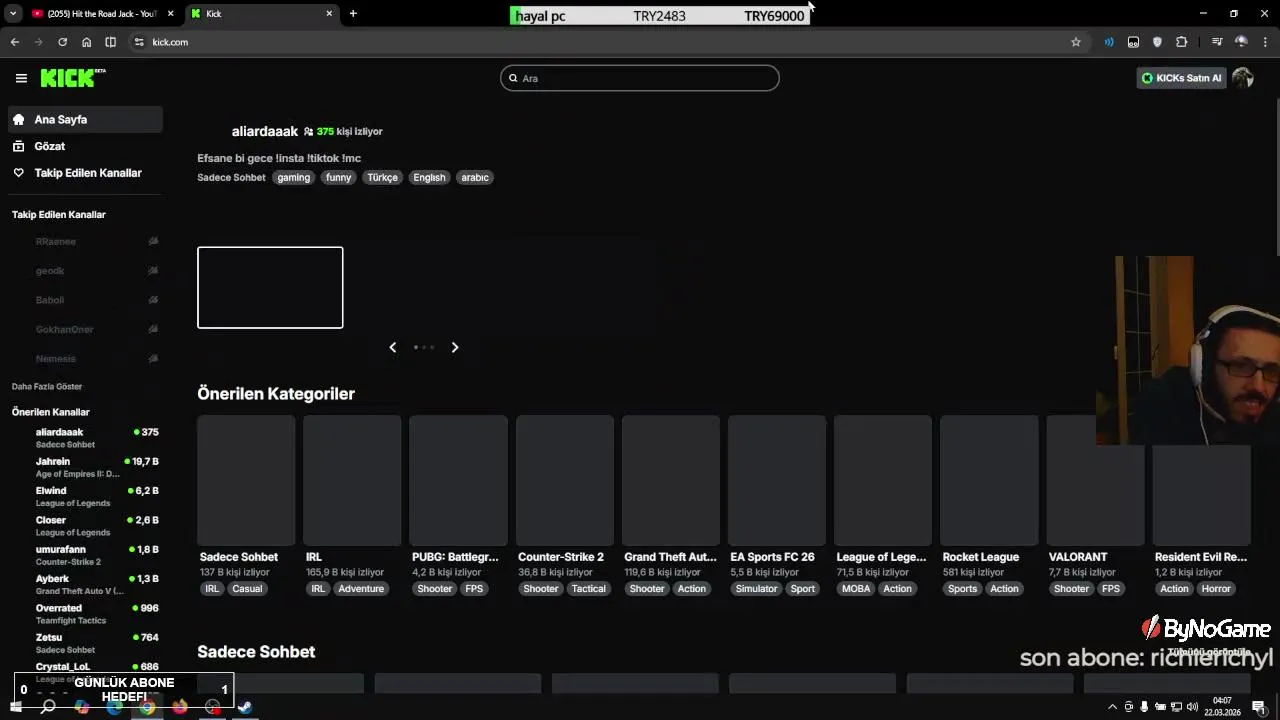Open the Counter-Strike 2 category title
The height and width of the screenshot is (720, 1280).
561,557
